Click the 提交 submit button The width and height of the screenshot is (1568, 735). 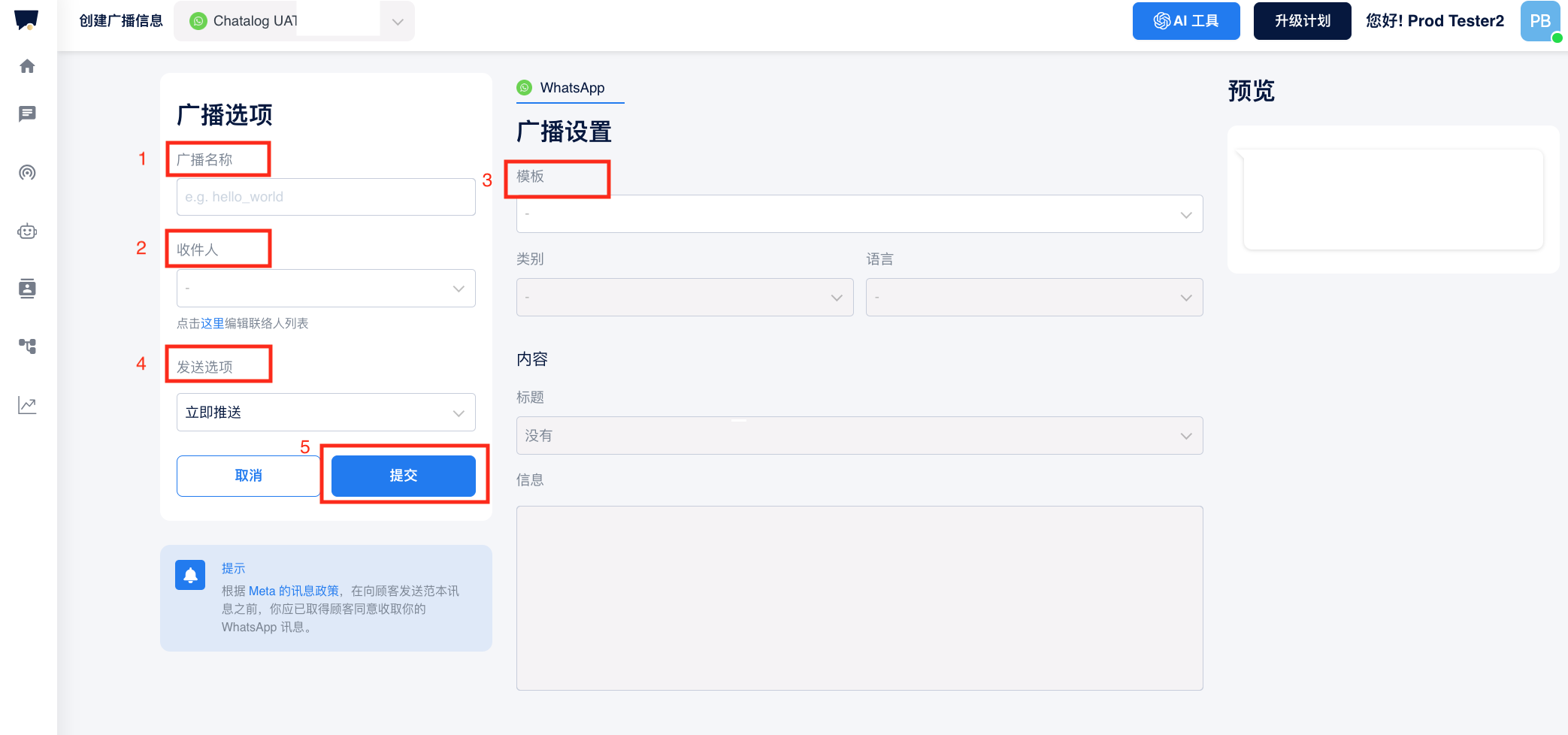coord(403,476)
